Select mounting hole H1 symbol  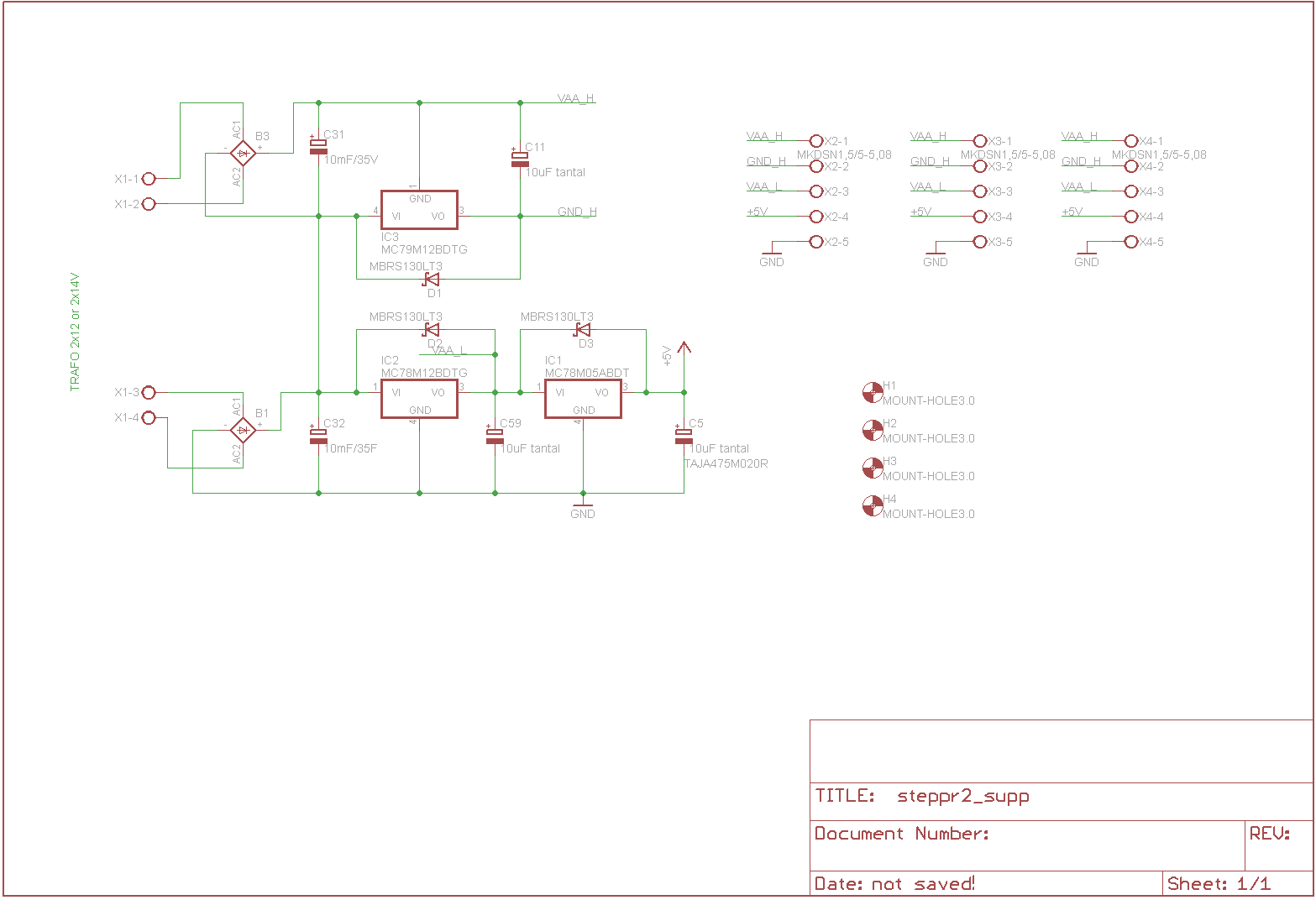click(873, 392)
